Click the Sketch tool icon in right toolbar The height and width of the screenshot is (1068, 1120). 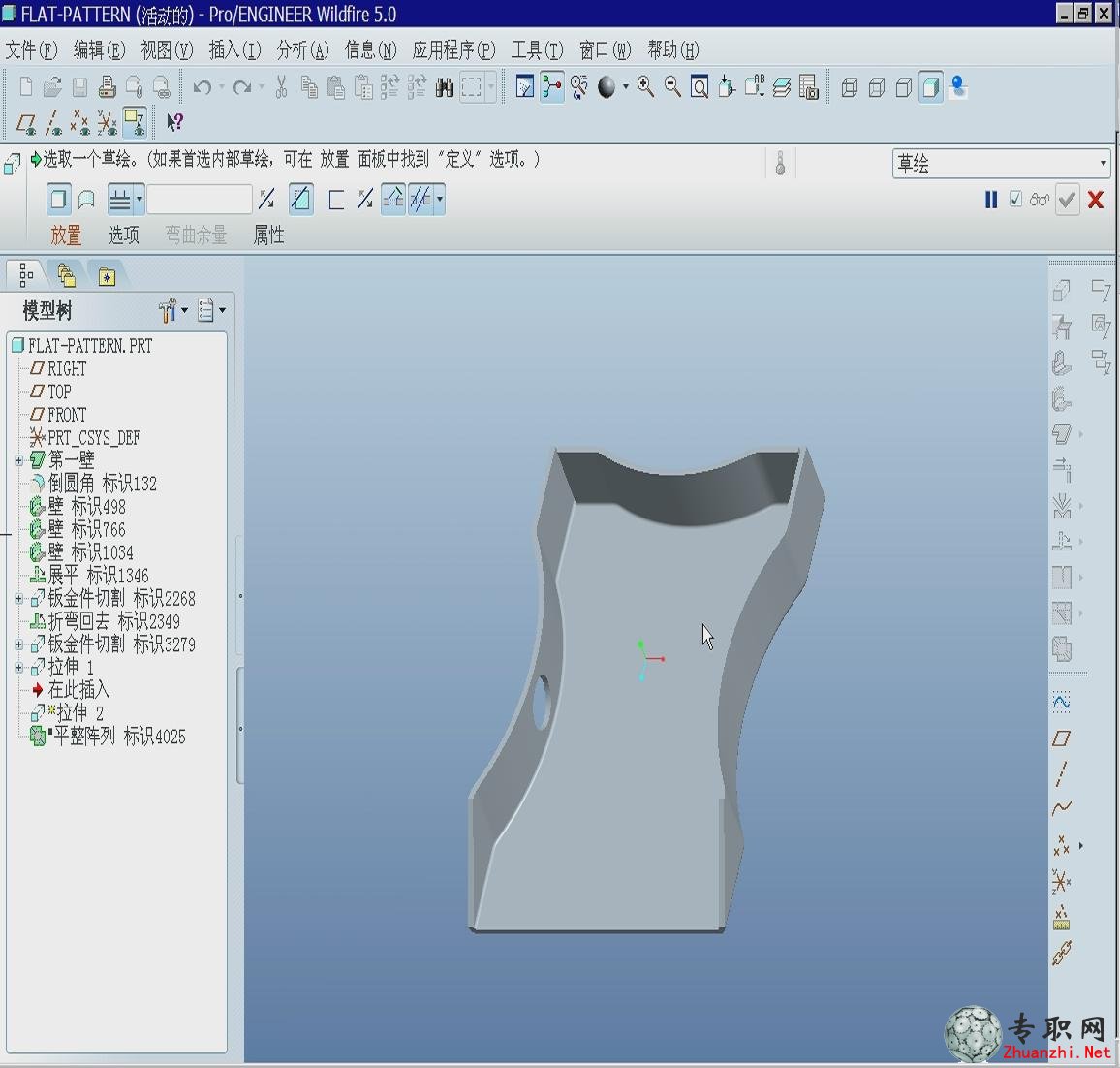tap(1062, 703)
